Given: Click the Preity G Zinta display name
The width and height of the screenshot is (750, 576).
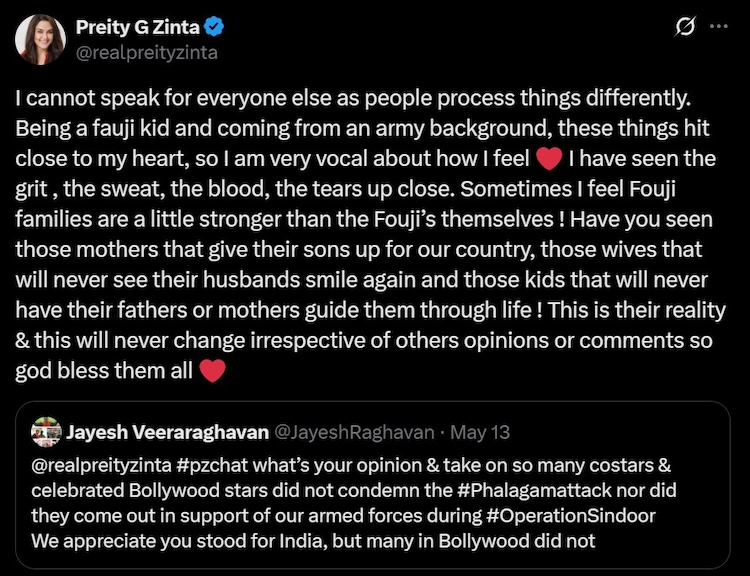Looking at the screenshot, I should (137, 27).
